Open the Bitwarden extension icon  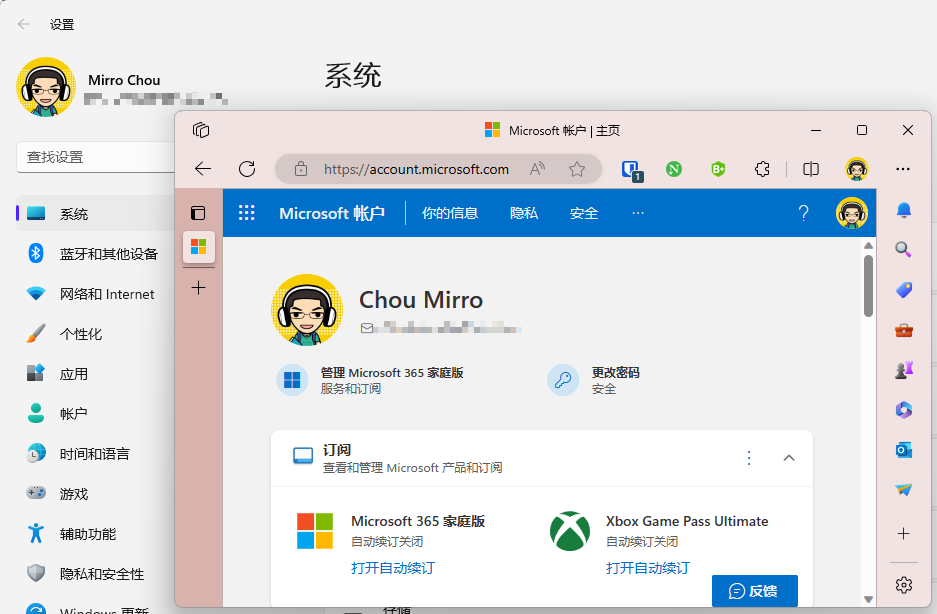click(x=632, y=170)
